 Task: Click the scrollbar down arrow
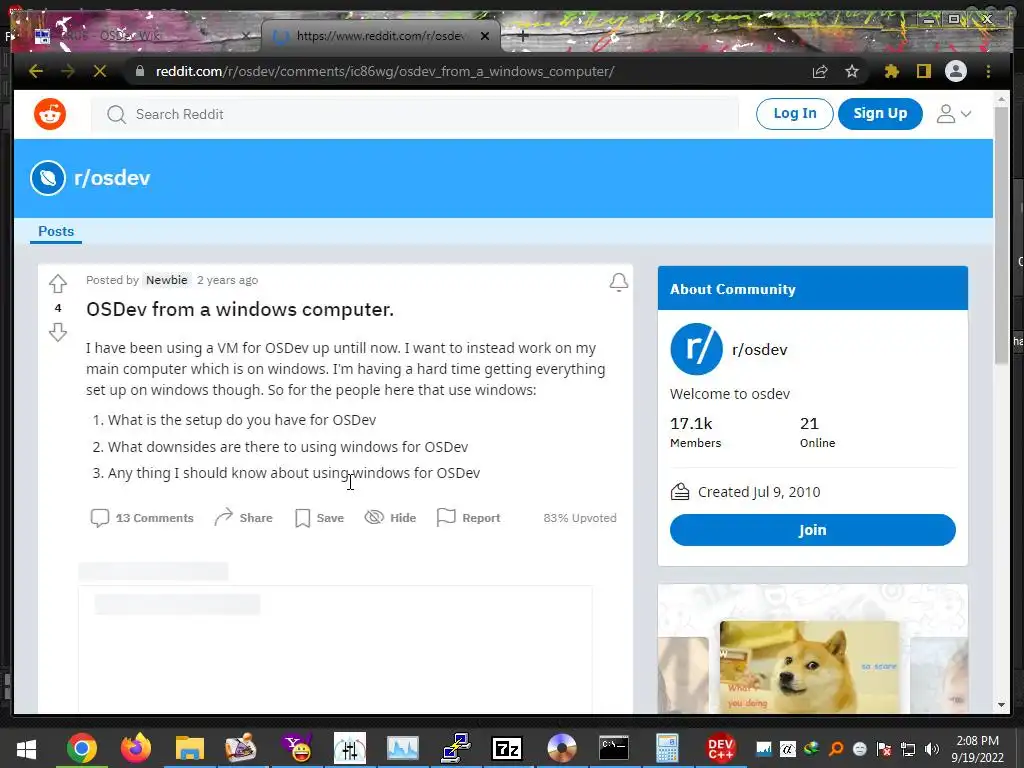pos(1001,705)
